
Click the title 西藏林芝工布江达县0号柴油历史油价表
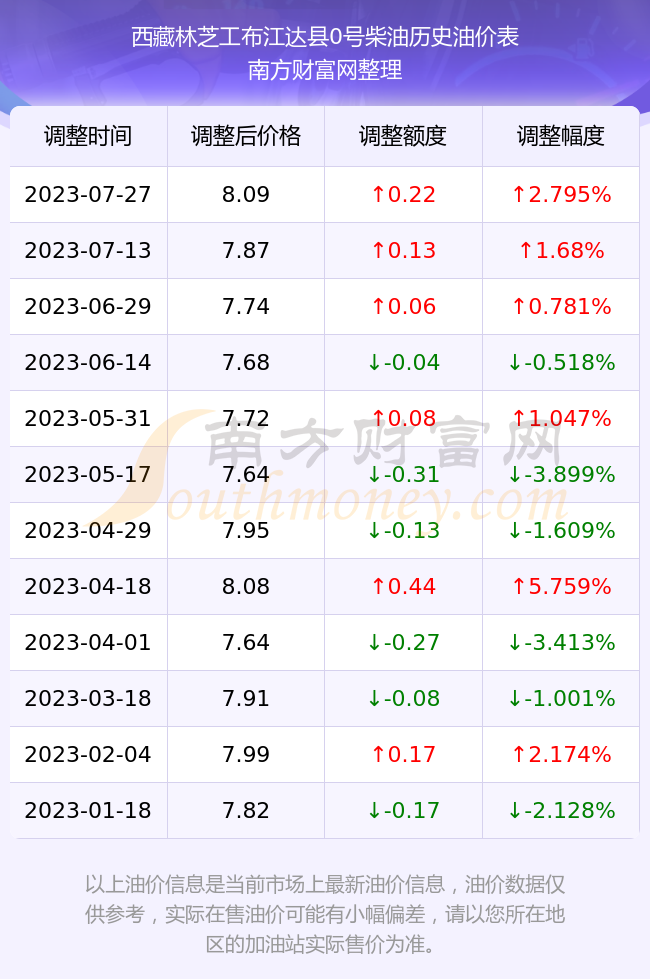[325, 38]
